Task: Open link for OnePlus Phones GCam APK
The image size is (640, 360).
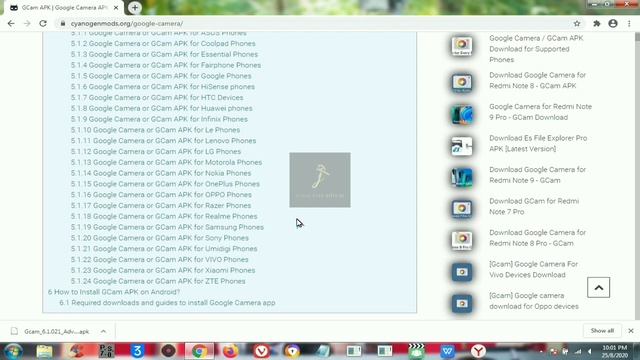Action: tap(165, 184)
